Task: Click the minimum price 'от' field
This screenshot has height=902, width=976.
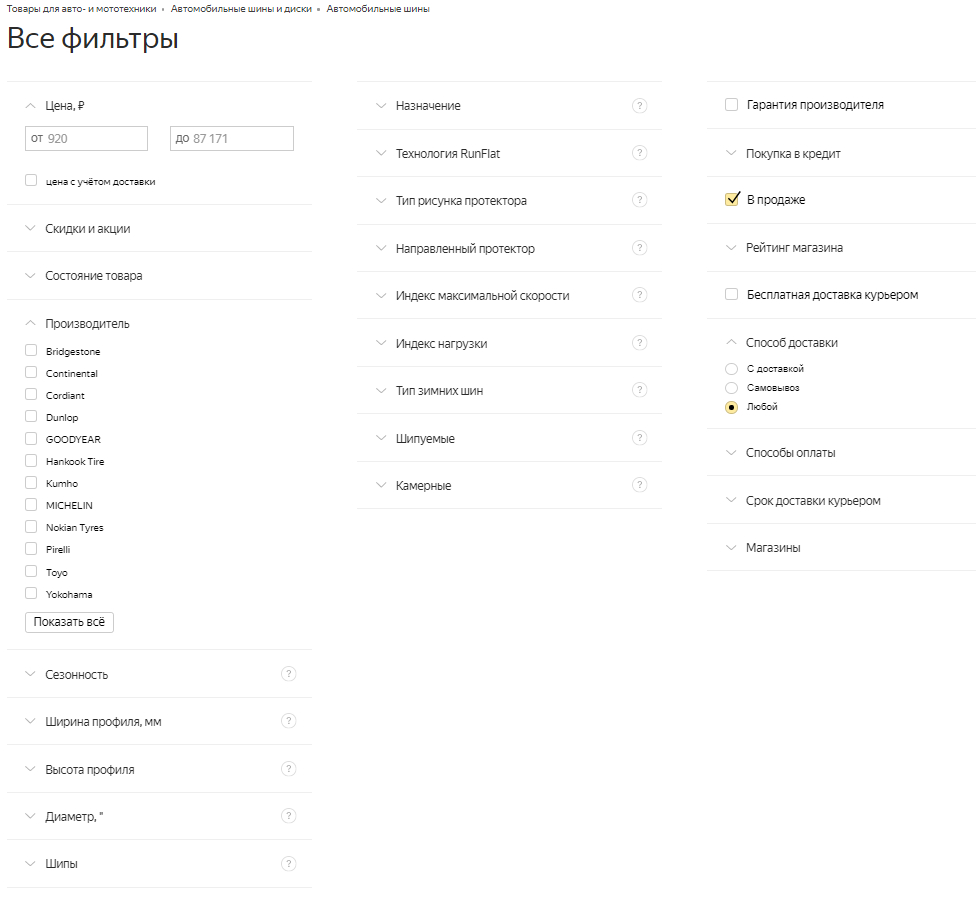Action: 87,138
